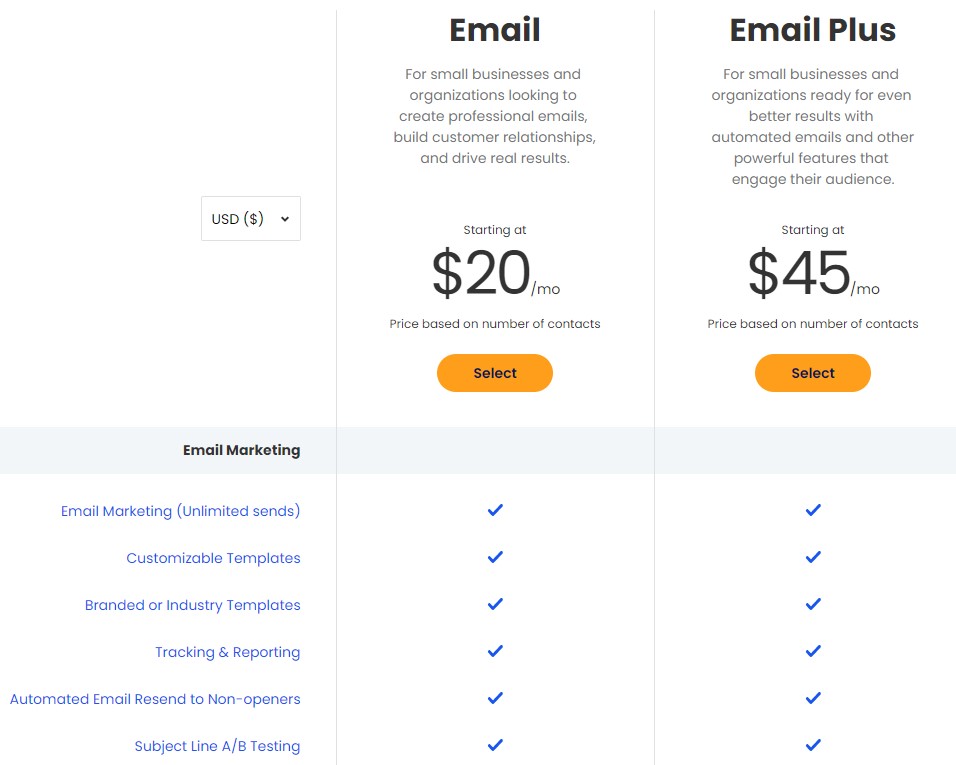Viewport: 956px width, 765px height.
Task: Open the USD ($) currency dropdown
Action: tap(251, 218)
